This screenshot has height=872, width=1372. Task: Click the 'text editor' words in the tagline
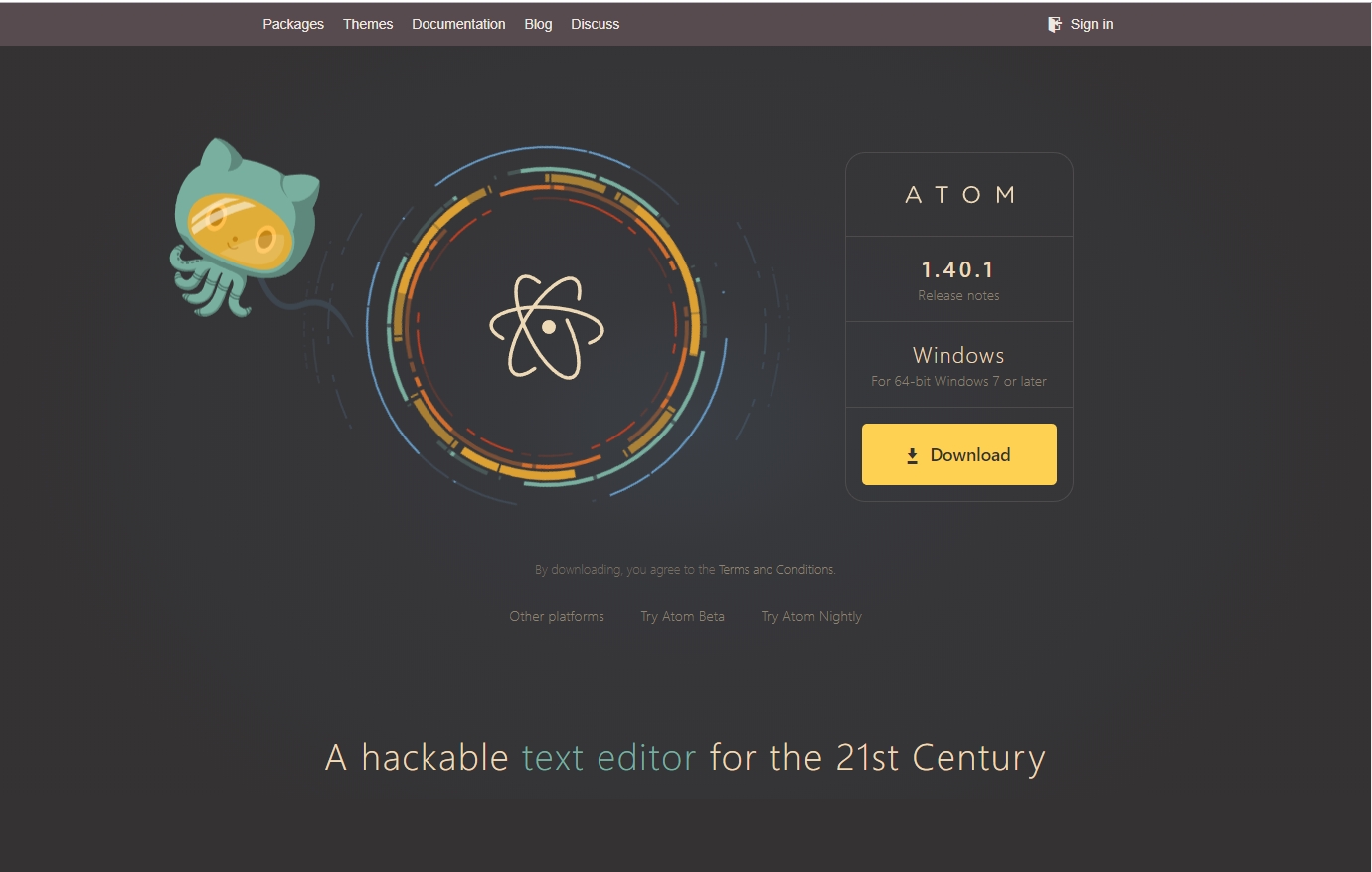click(x=608, y=758)
